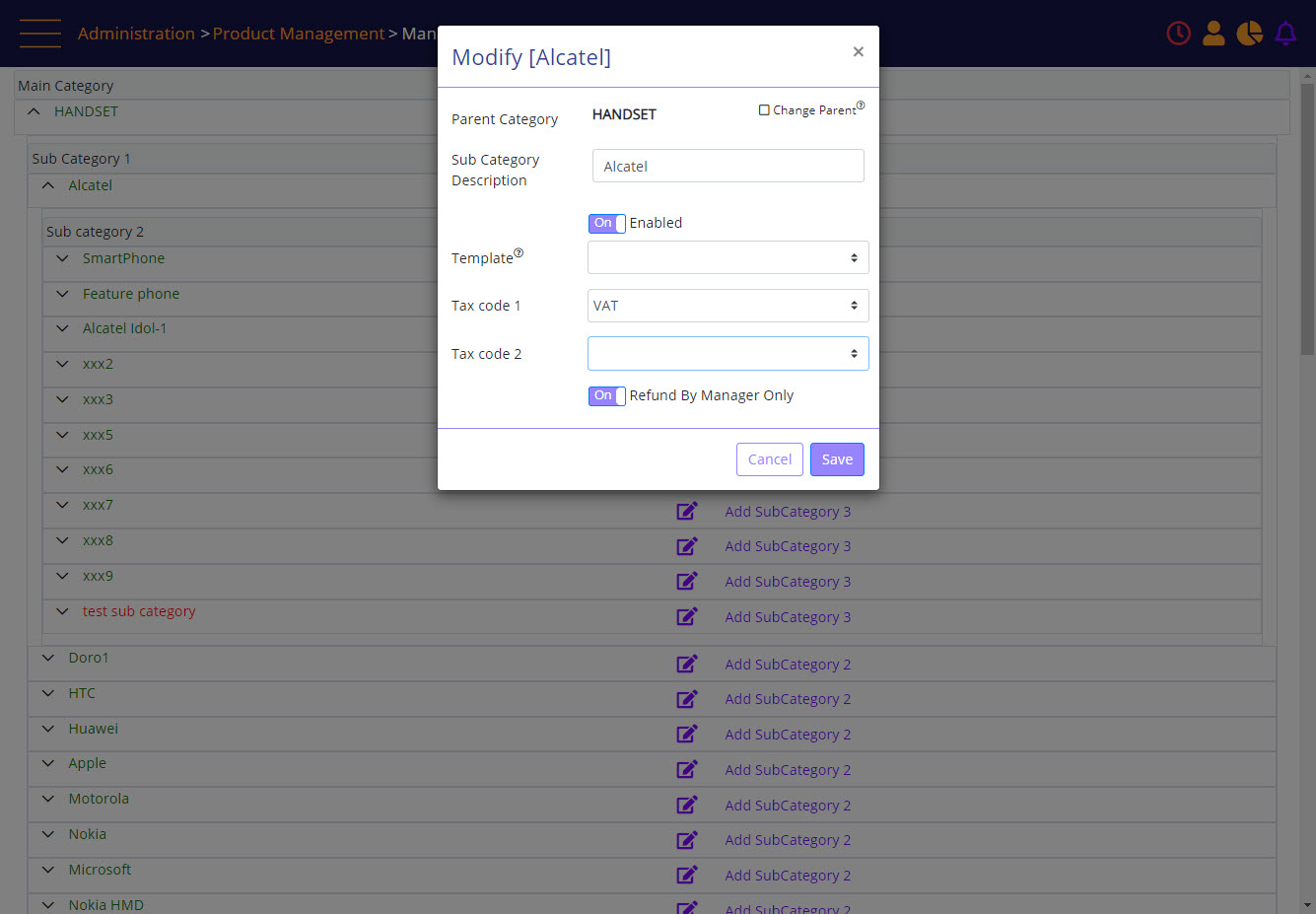1316x914 pixels.
Task: Expand the xxx6 row
Action: click(x=62, y=469)
